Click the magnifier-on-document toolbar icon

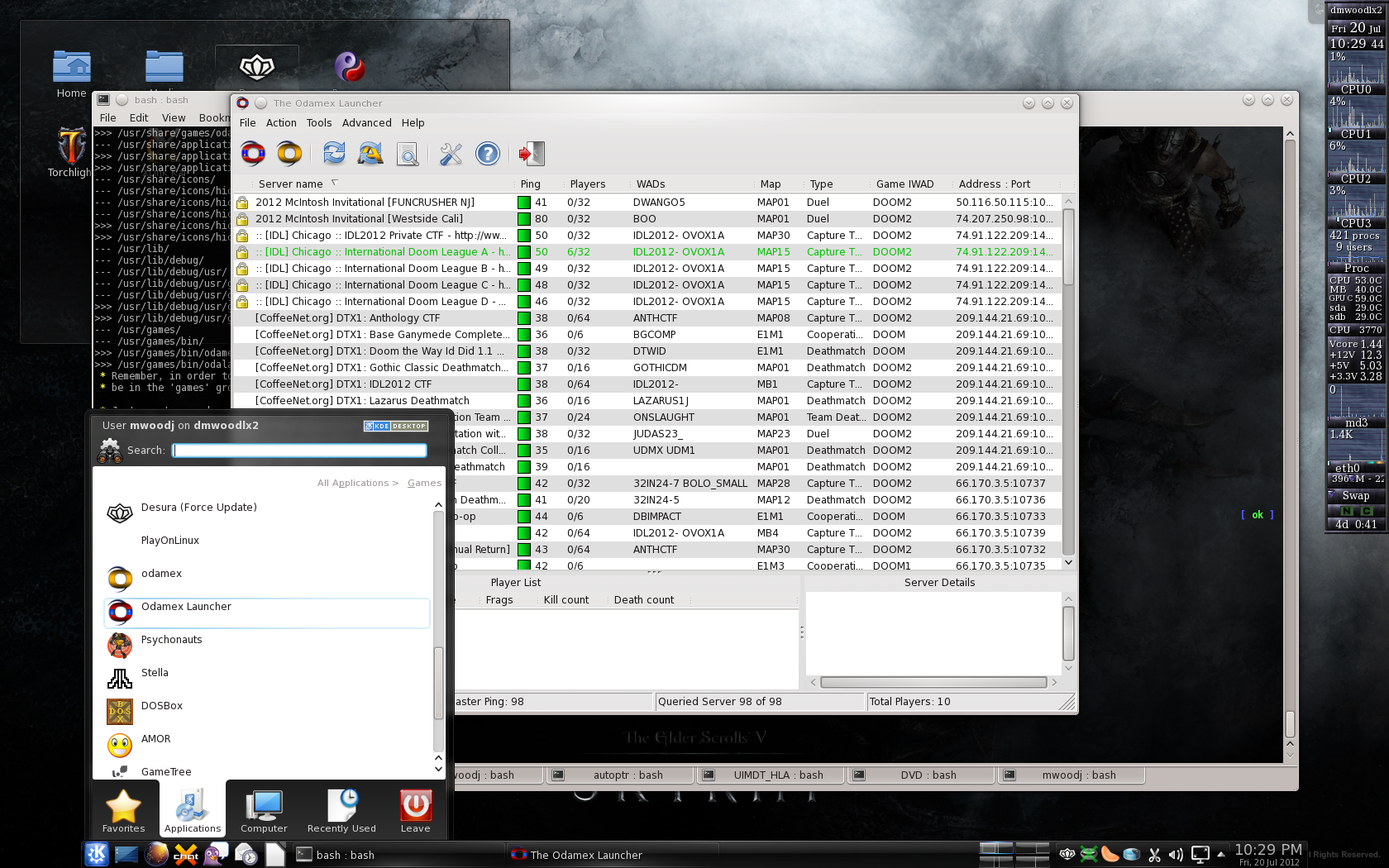click(408, 154)
